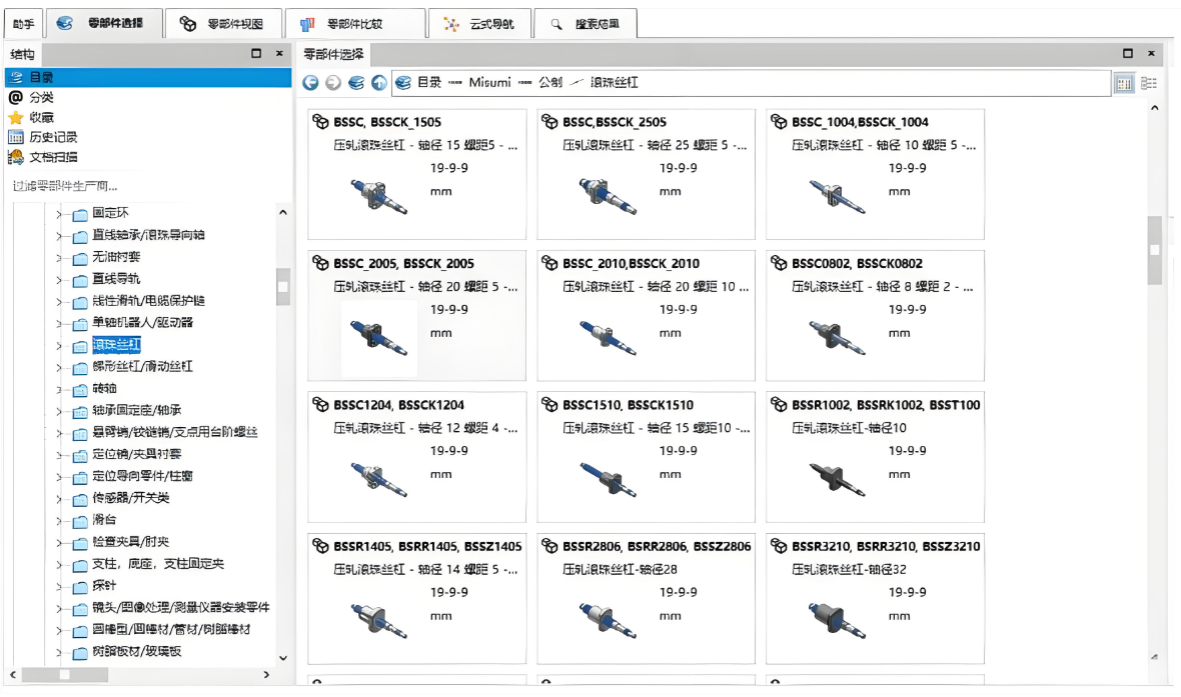Screen dimensions: 1181x697
Task: Select the 分类 classification entry
Action: point(41,97)
